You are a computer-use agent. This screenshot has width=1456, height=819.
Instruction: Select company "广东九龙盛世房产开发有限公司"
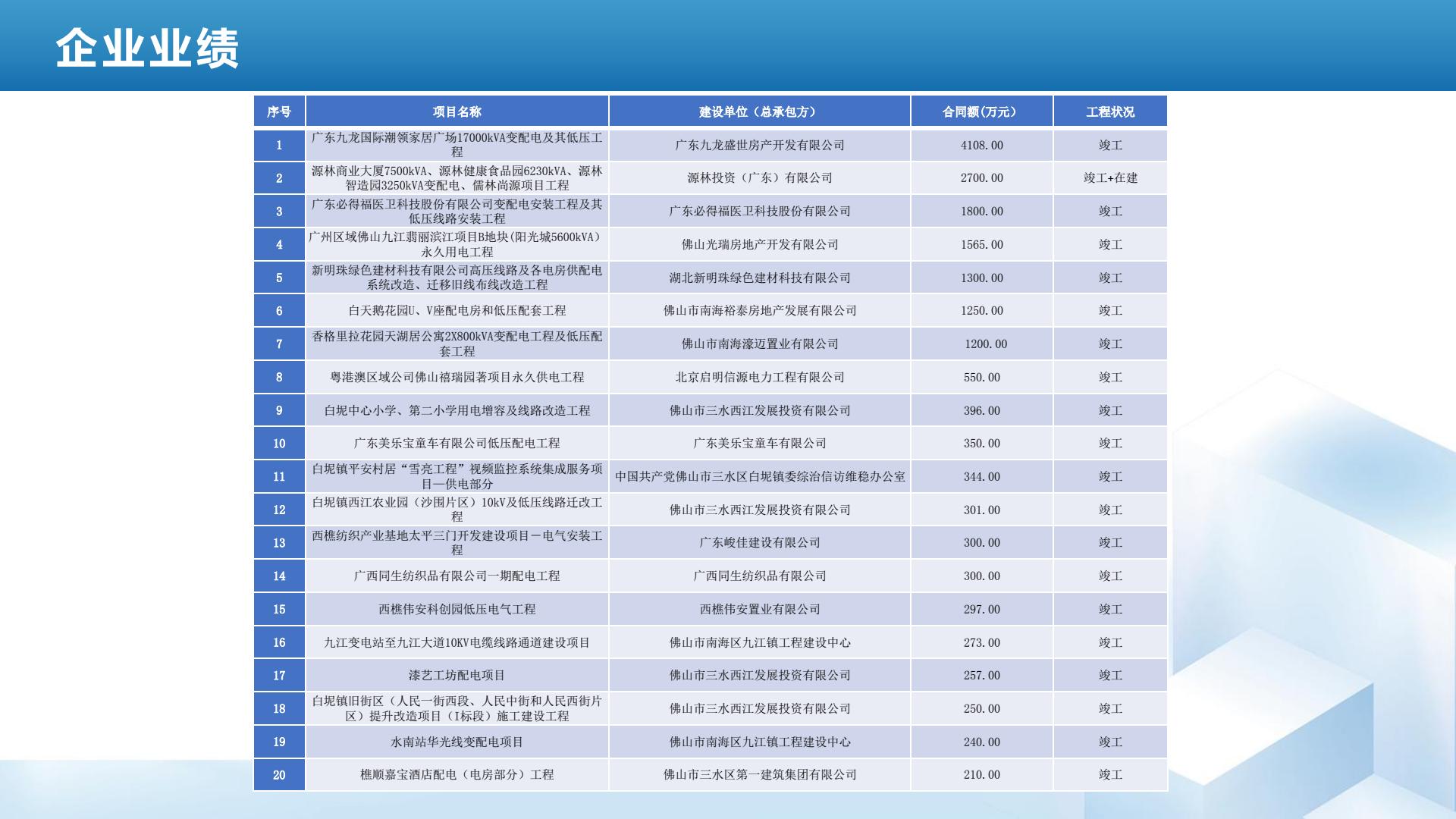coord(760,145)
